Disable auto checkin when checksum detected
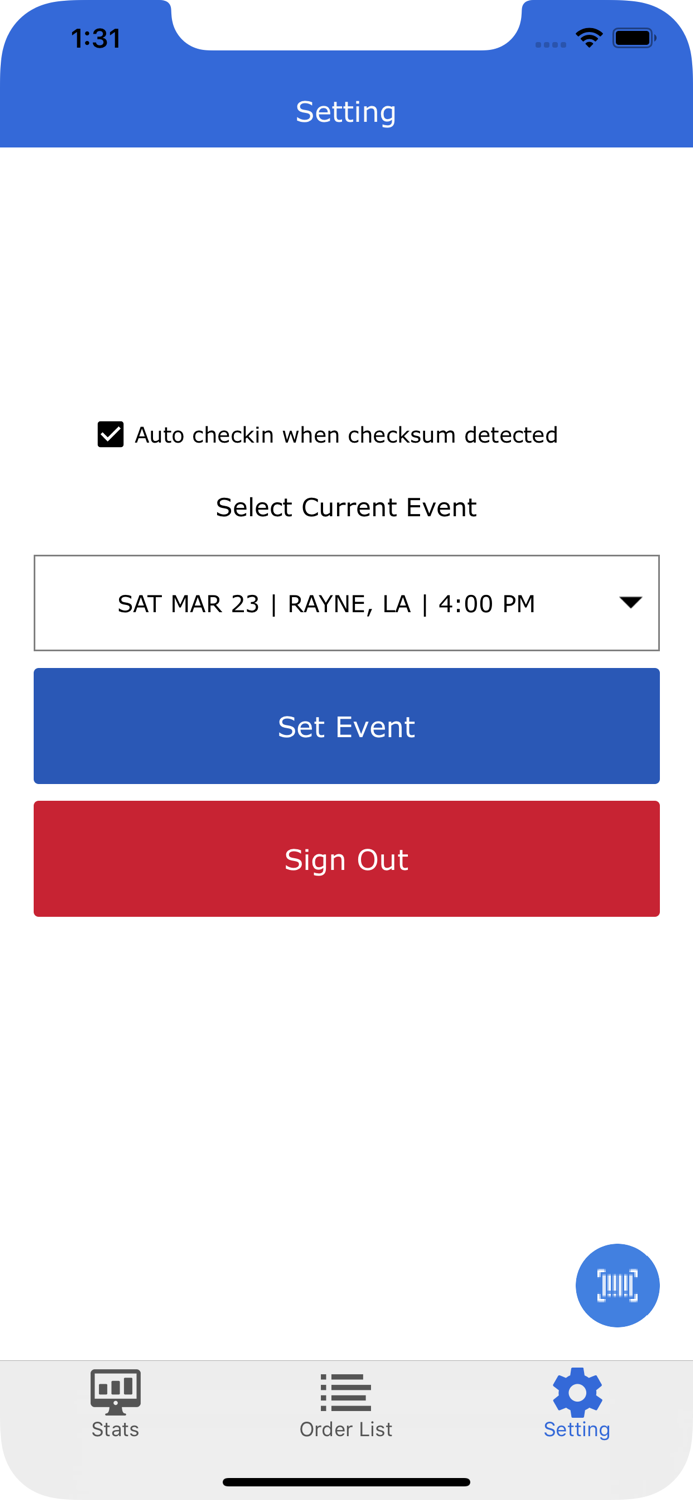693x1500 pixels. (x=110, y=434)
